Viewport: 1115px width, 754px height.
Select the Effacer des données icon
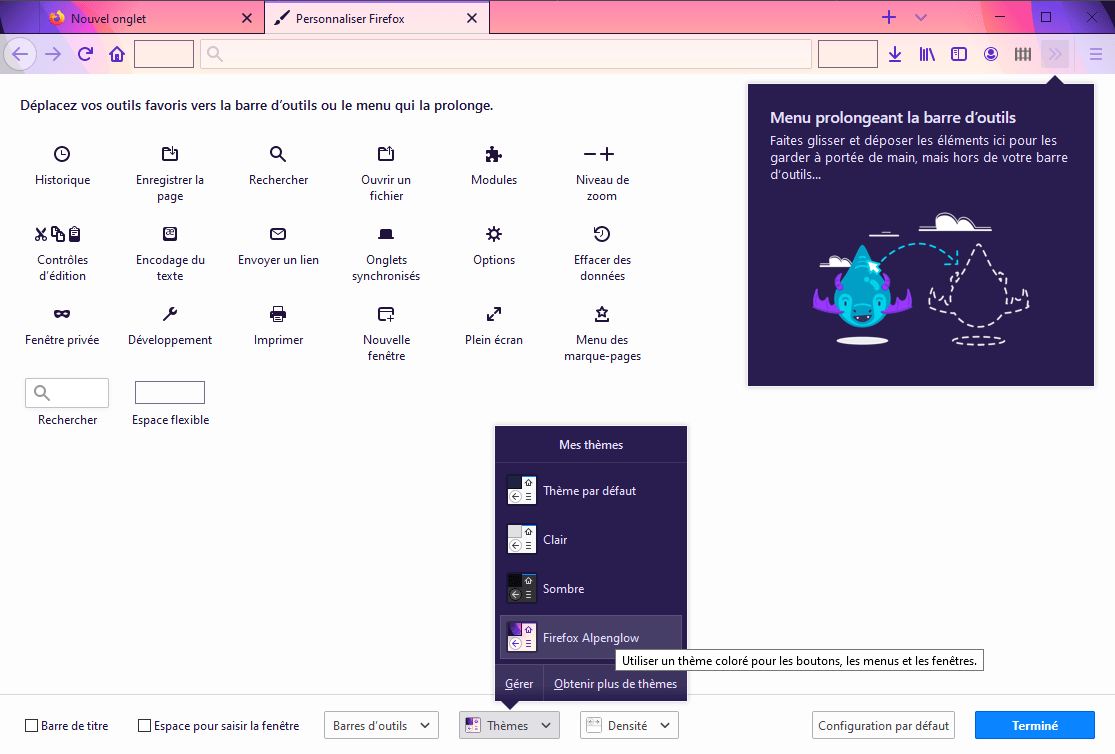602,233
